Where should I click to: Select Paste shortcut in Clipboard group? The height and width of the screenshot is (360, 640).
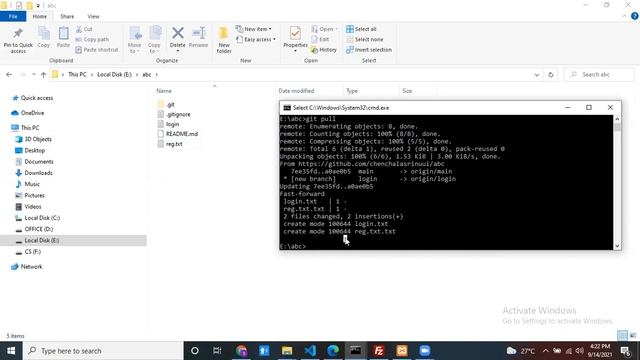click(97, 50)
